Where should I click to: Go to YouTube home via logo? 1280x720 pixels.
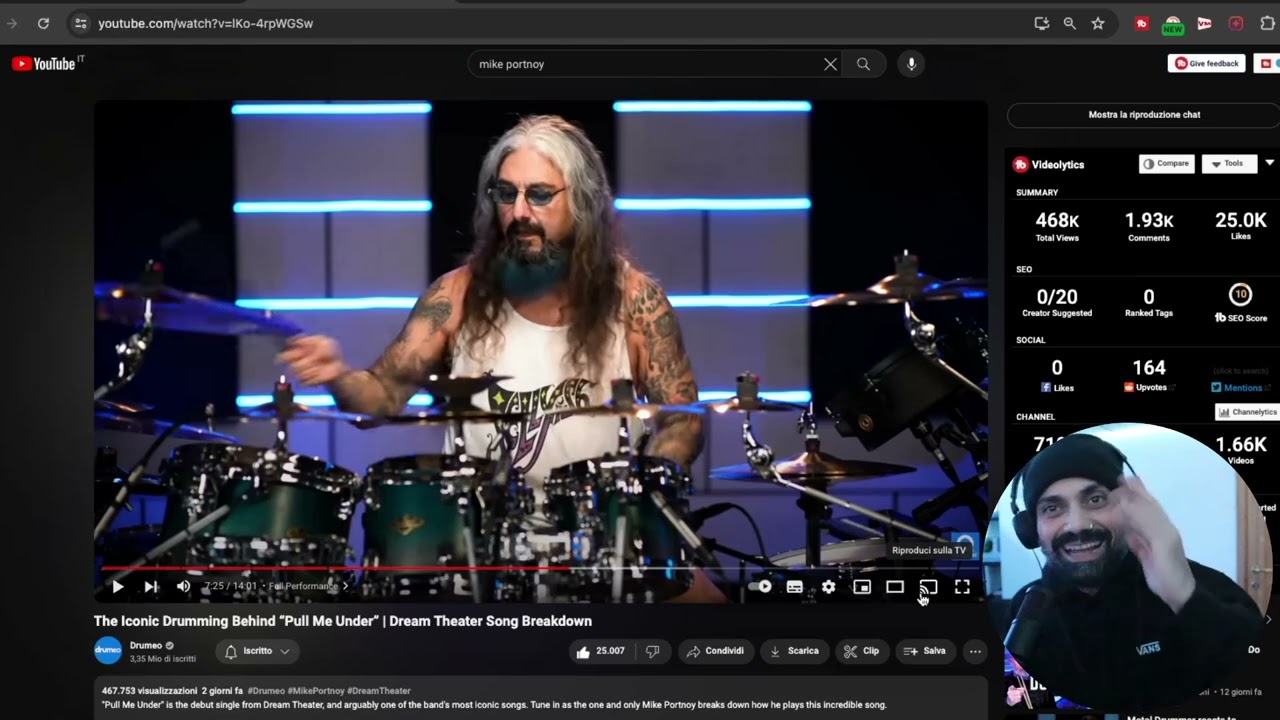tap(44, 64)
